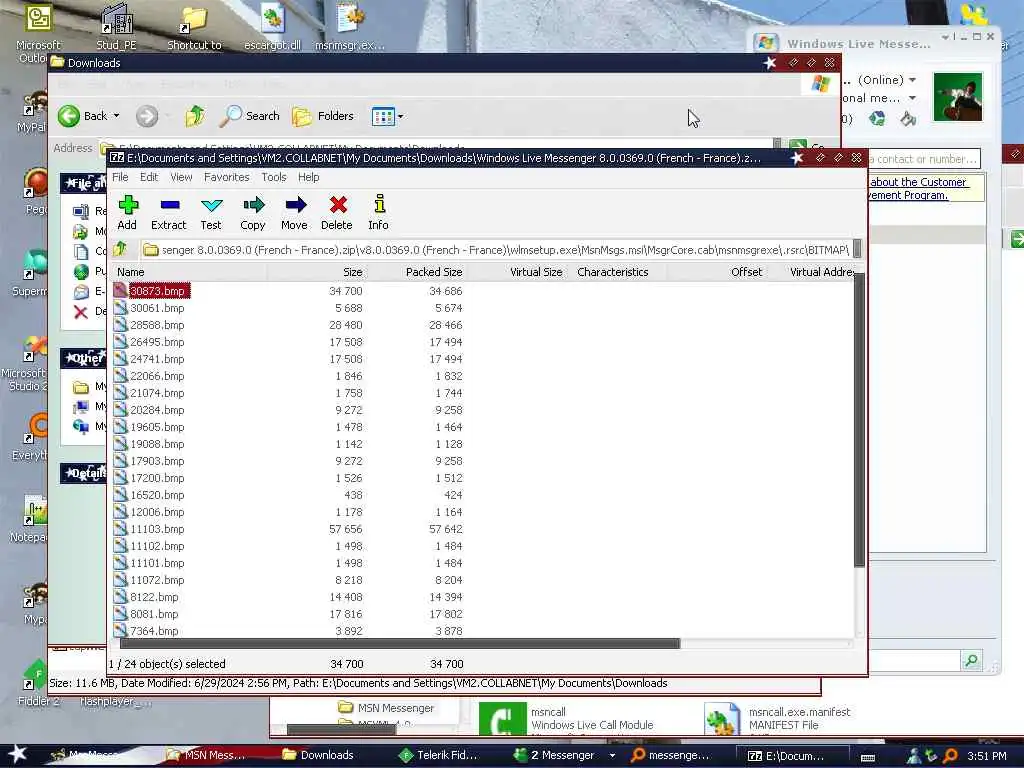Switch to MSN Mess... taskbar item
Image resolution: width=1024 pixels, height=768 pixels.
(206, 755)
